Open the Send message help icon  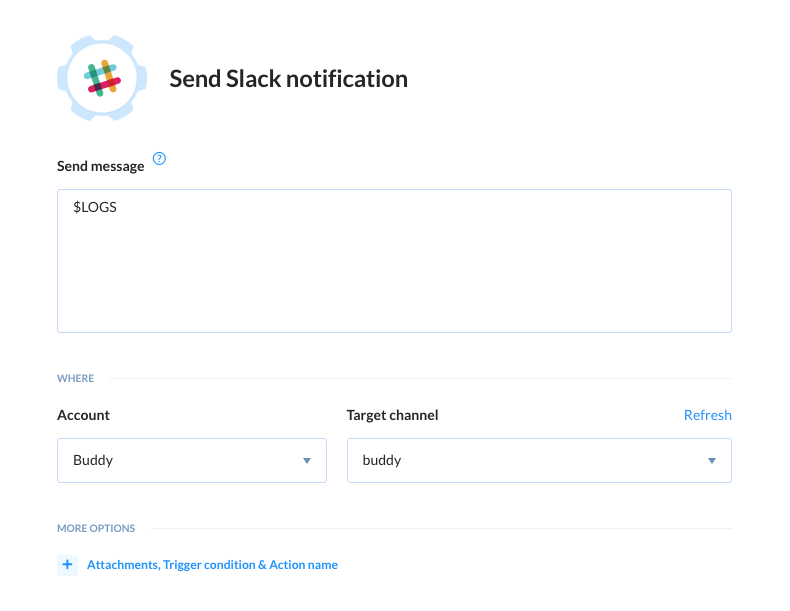tap(159, 159)
